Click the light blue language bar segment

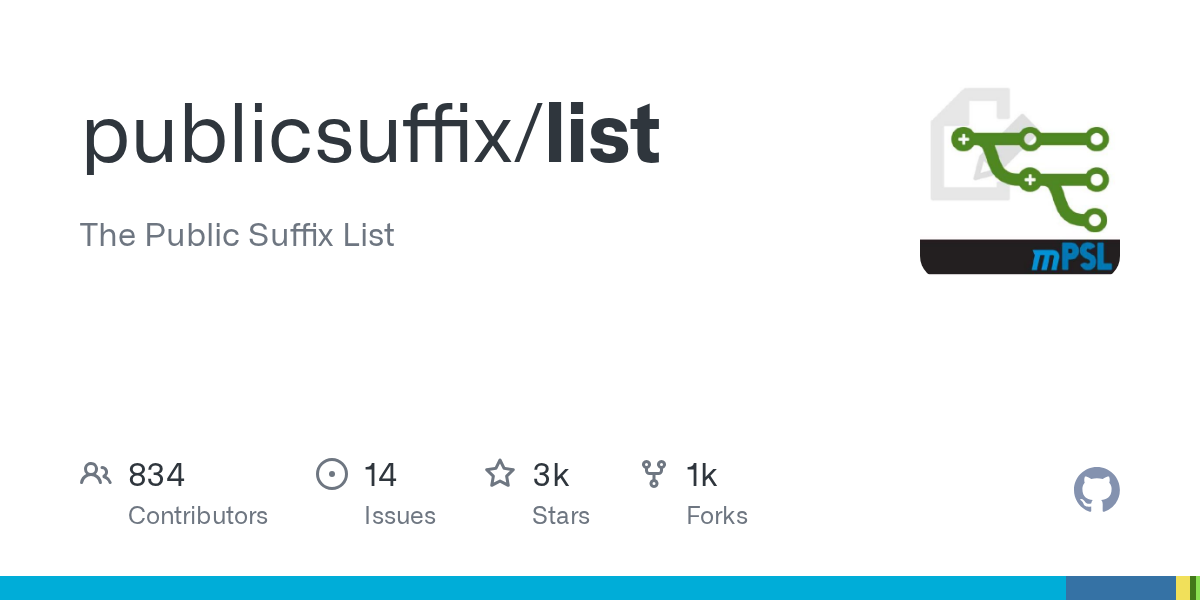[x=530, y=588]
